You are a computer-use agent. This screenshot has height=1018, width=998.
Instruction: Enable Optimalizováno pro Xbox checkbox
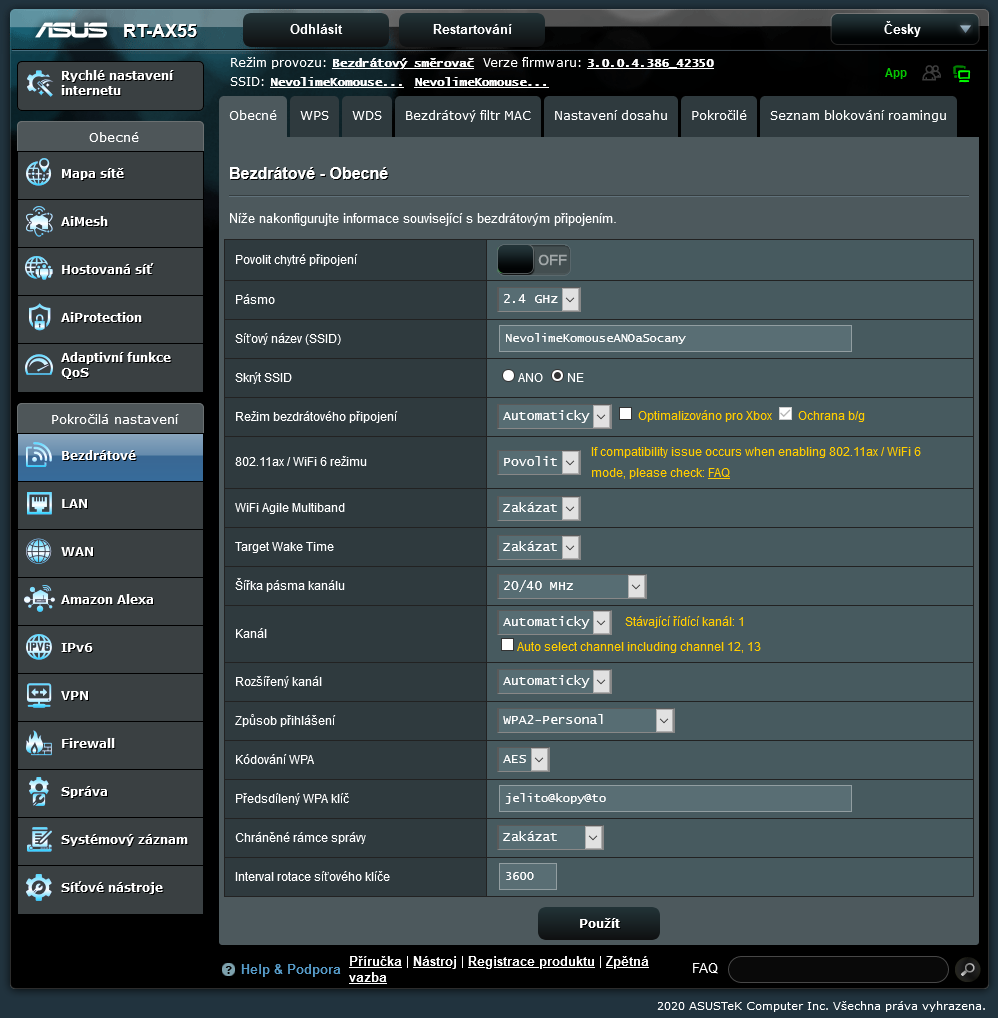coord(626,414)
